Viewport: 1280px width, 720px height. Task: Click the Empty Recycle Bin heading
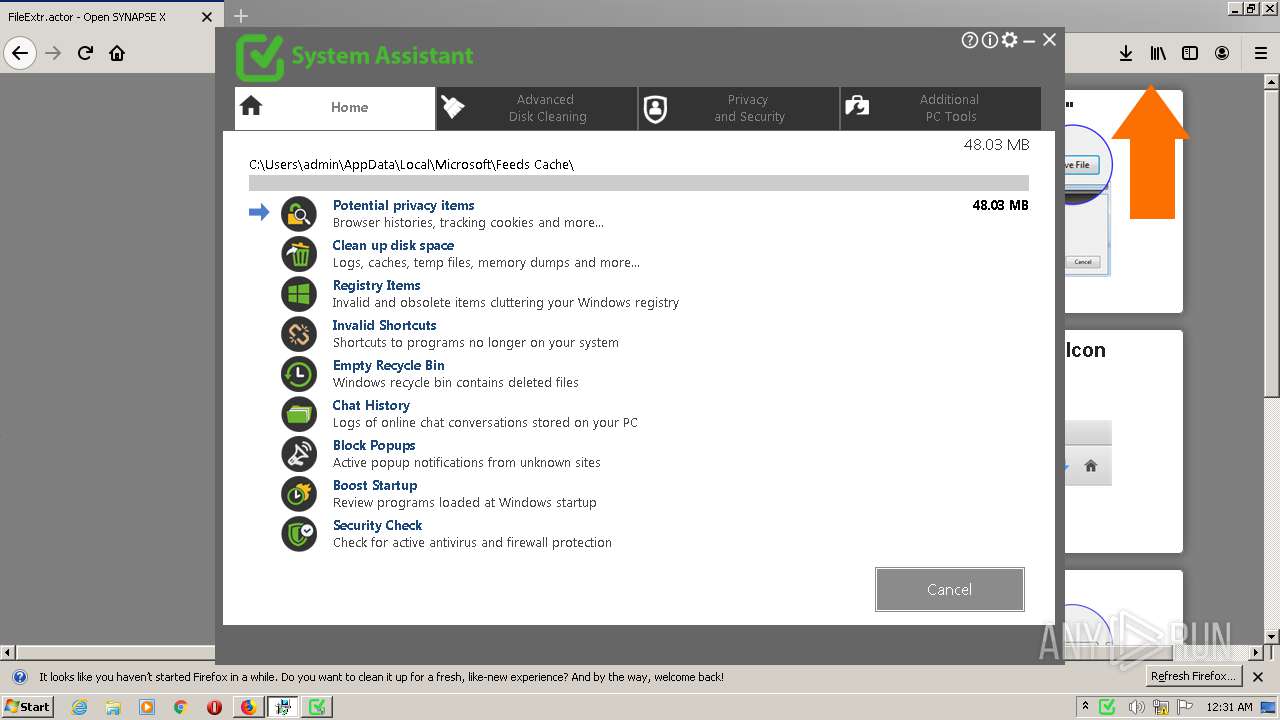click(388, 365)
